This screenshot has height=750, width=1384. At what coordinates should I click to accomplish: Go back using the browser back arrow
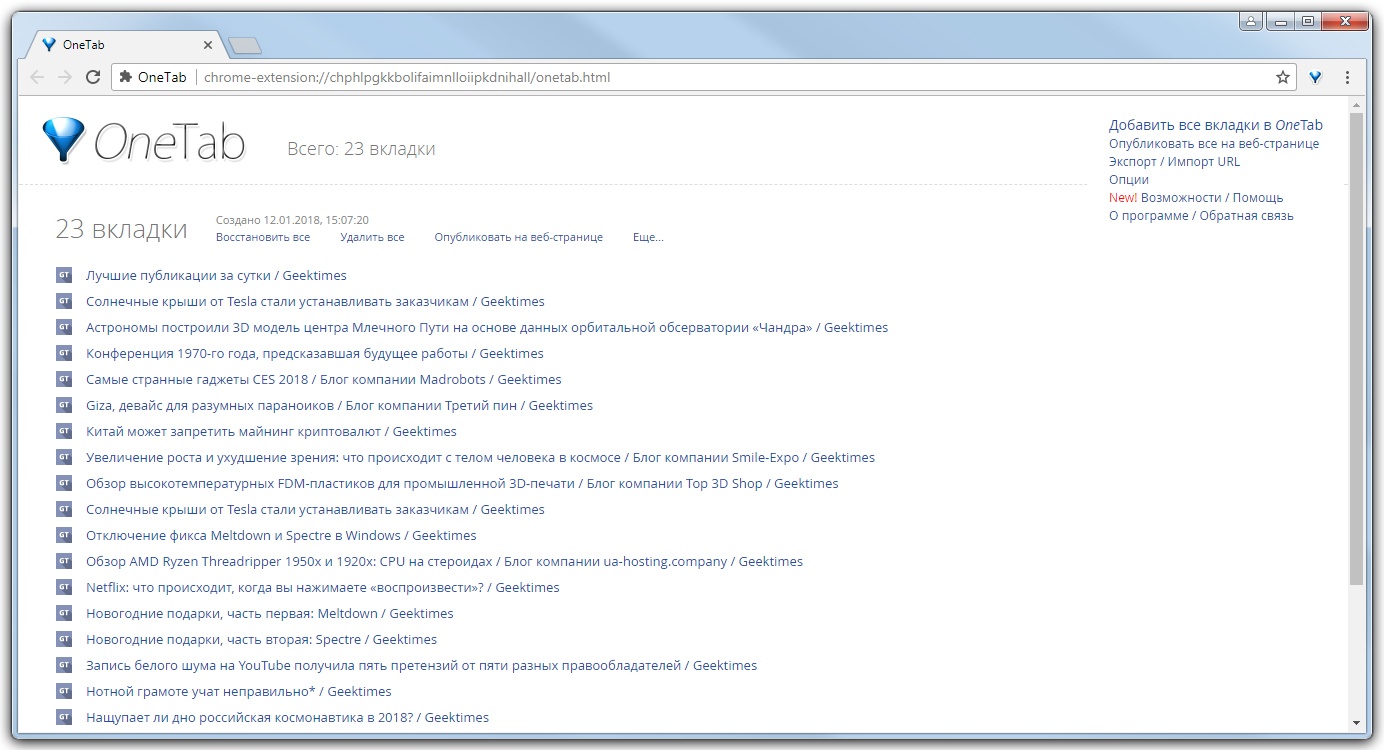pyautogui.click(x=37, y=77)
